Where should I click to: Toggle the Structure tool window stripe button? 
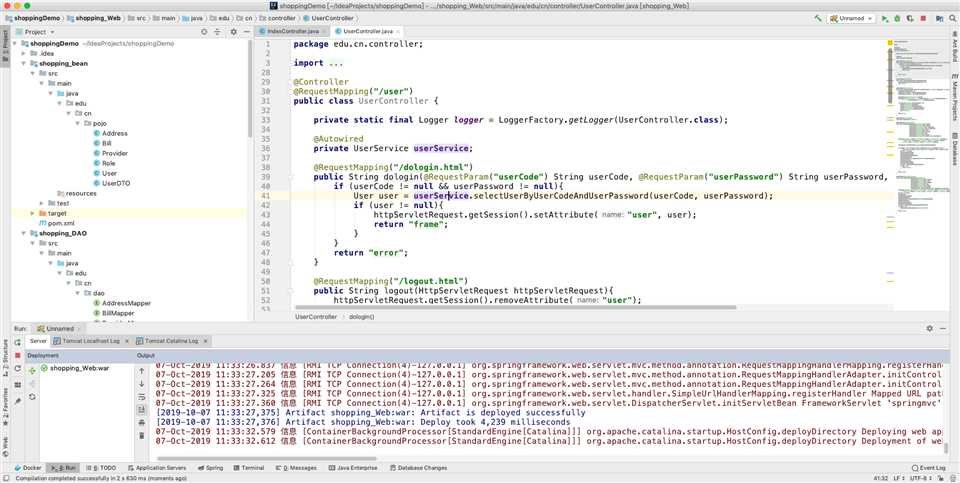(5, 358)
